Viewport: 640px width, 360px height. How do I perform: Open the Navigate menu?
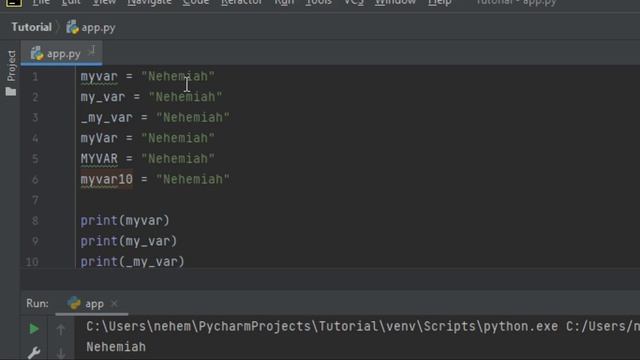(149, 2)
